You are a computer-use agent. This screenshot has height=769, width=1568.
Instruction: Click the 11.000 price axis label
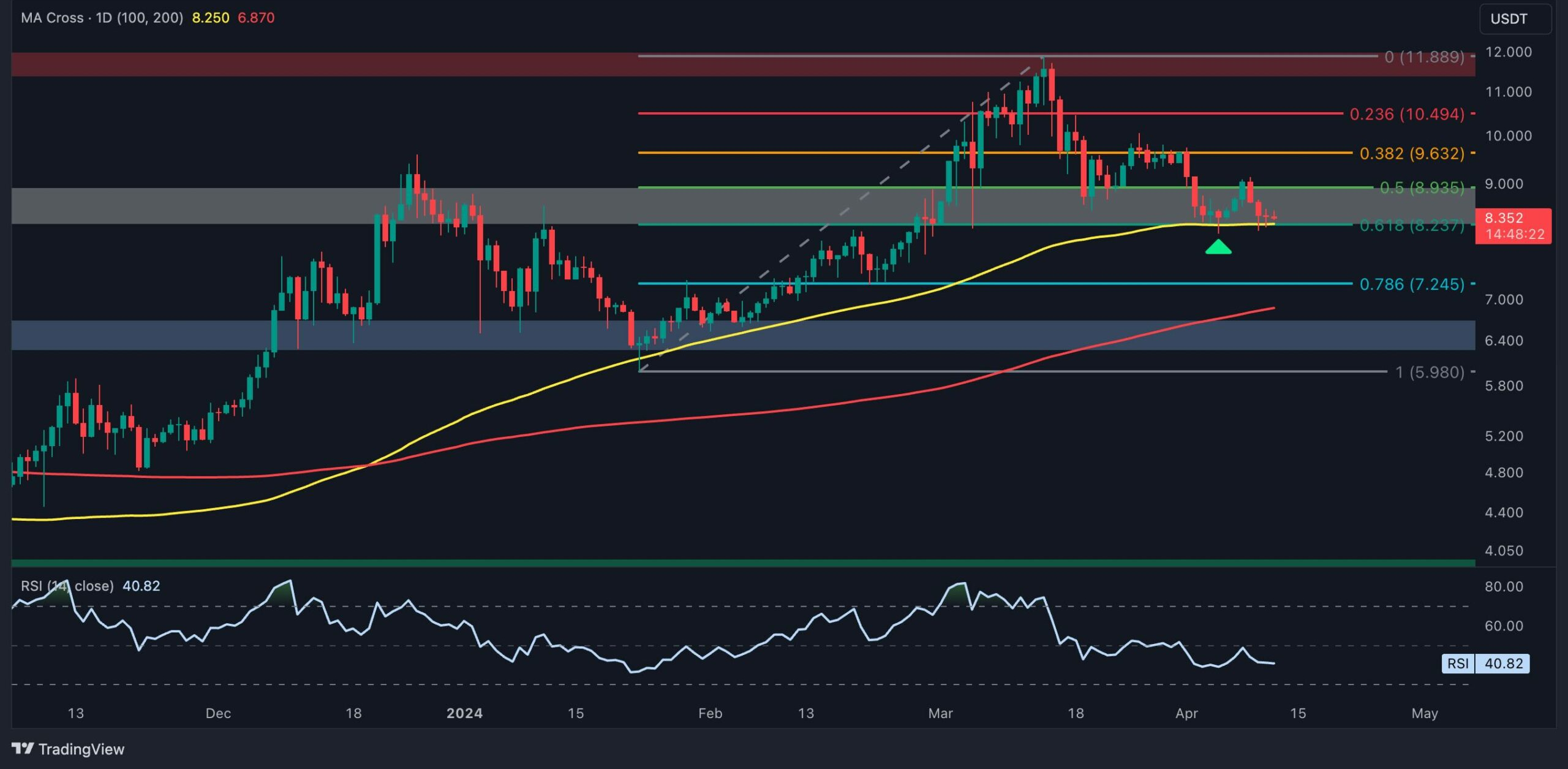(1509, 92)
